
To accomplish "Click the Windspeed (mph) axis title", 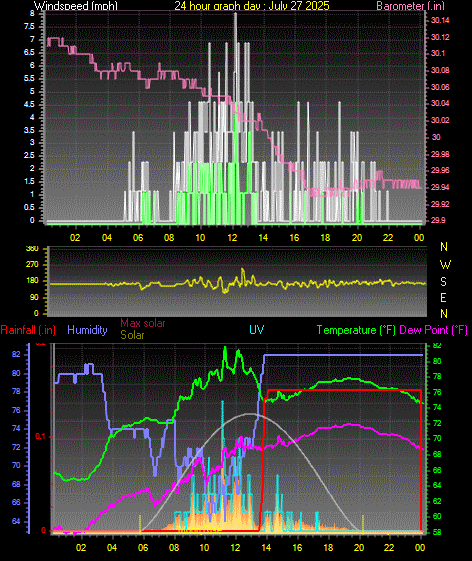I will click(x=76, y=5).
